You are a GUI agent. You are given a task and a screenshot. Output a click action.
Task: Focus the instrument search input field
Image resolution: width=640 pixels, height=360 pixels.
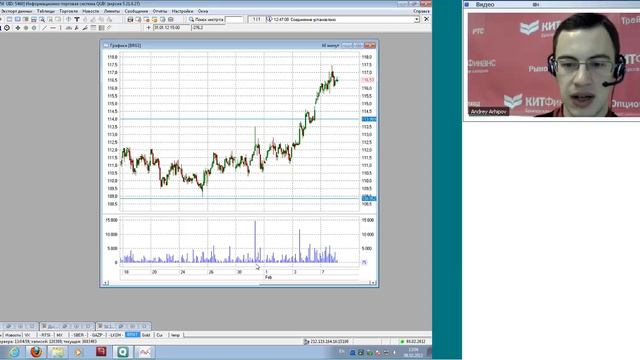coord(234,20)
